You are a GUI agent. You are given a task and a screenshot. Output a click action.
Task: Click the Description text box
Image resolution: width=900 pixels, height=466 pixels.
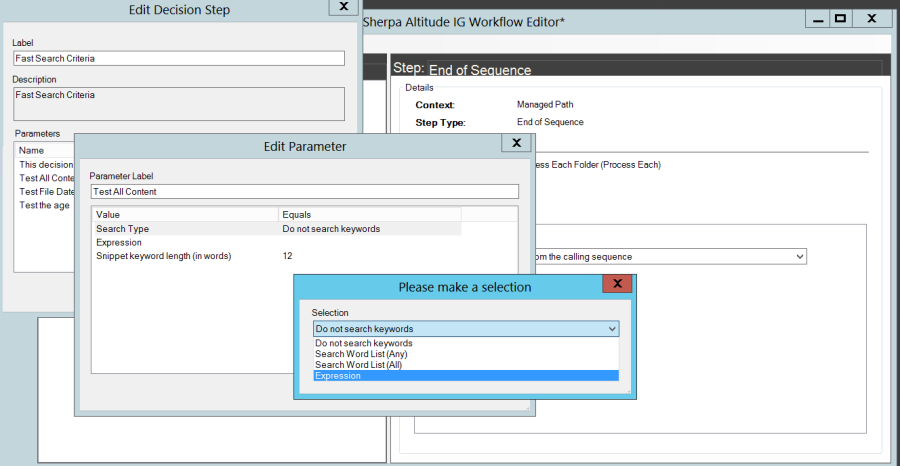pyautogui.click(x=178, y=104)
